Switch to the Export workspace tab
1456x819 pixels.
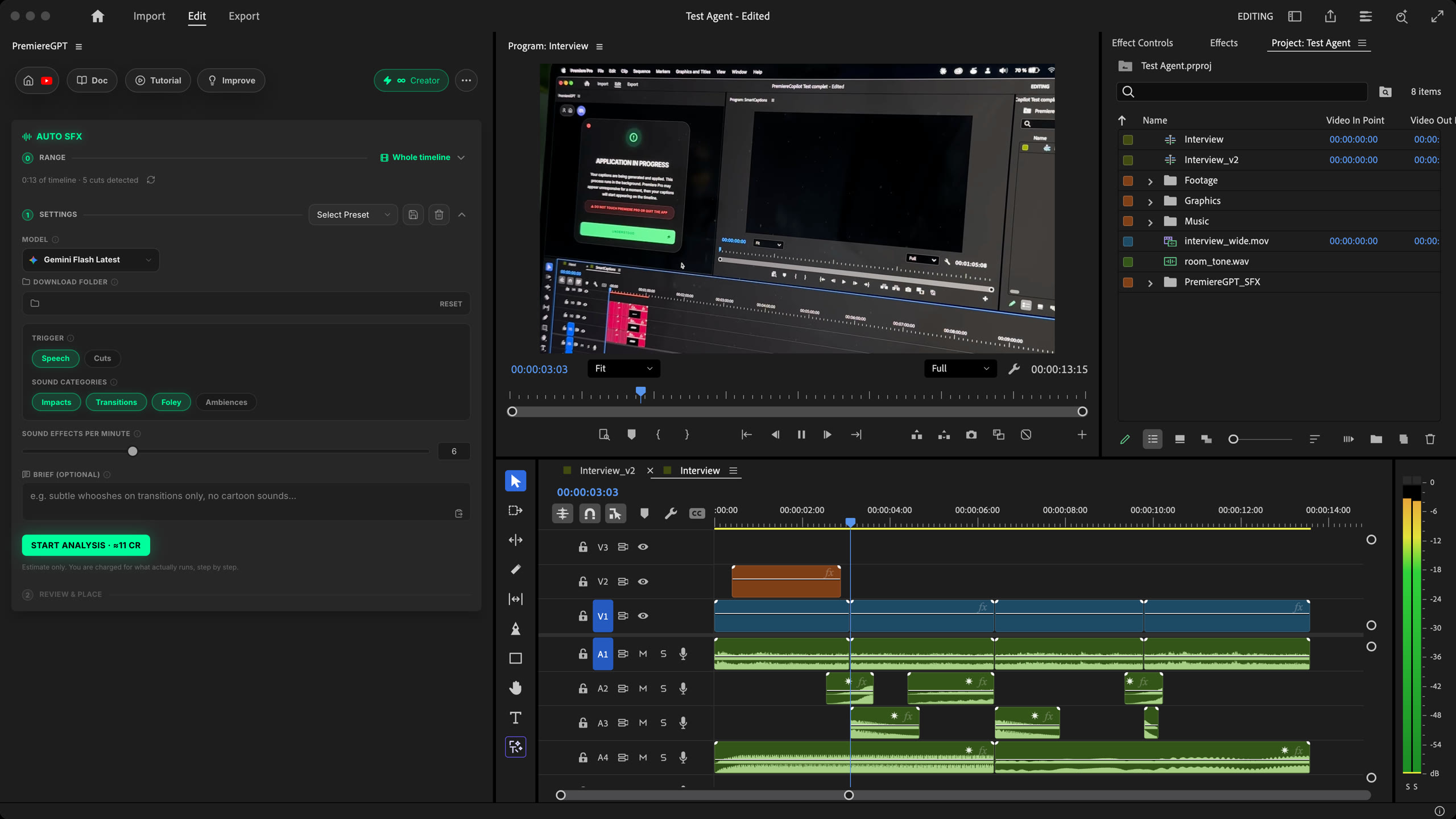coord(244,16)
